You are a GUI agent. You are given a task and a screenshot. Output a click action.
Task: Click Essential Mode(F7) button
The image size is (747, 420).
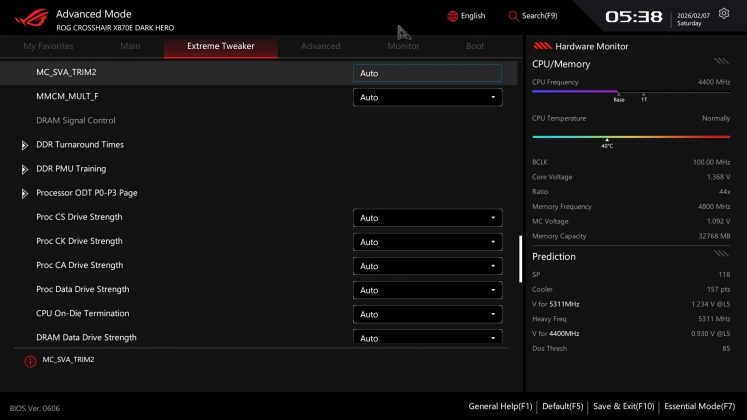pos(704,406)
